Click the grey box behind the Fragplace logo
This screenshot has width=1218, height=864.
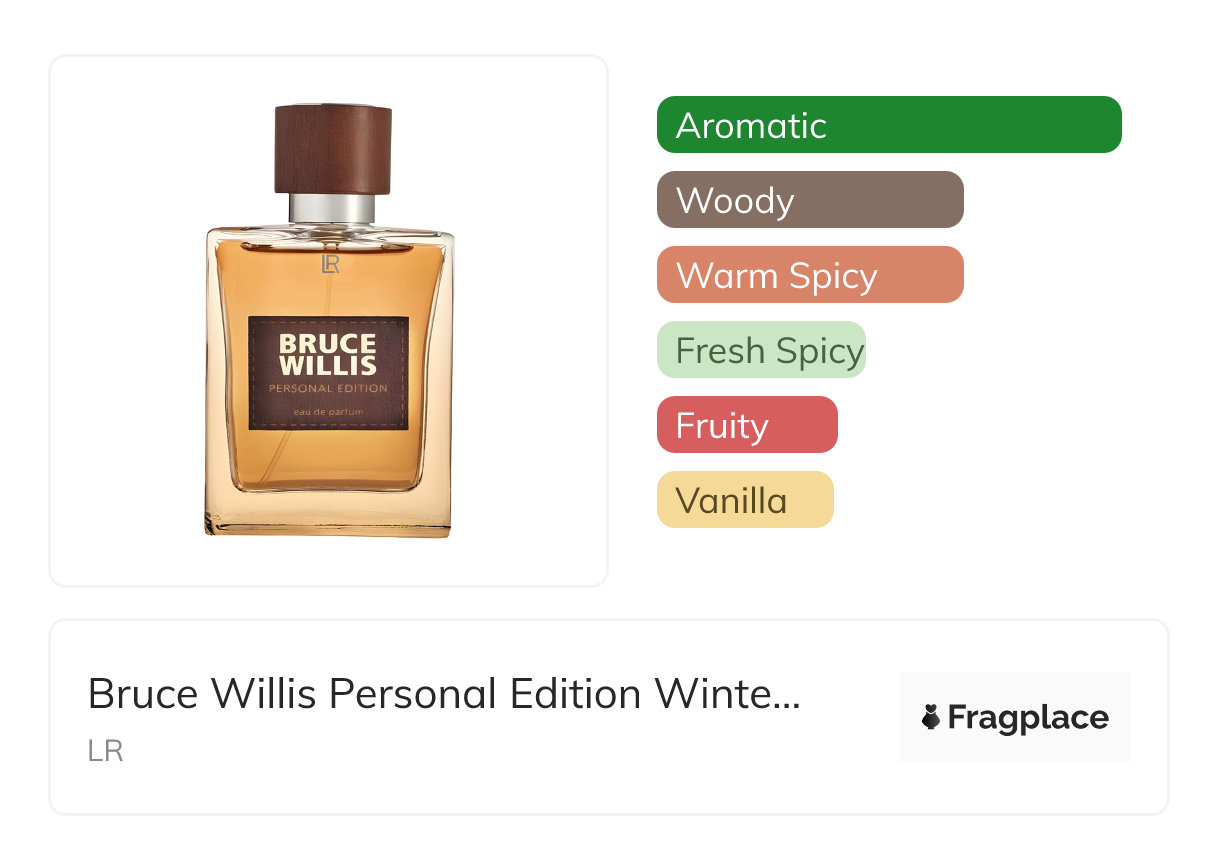1015,717
